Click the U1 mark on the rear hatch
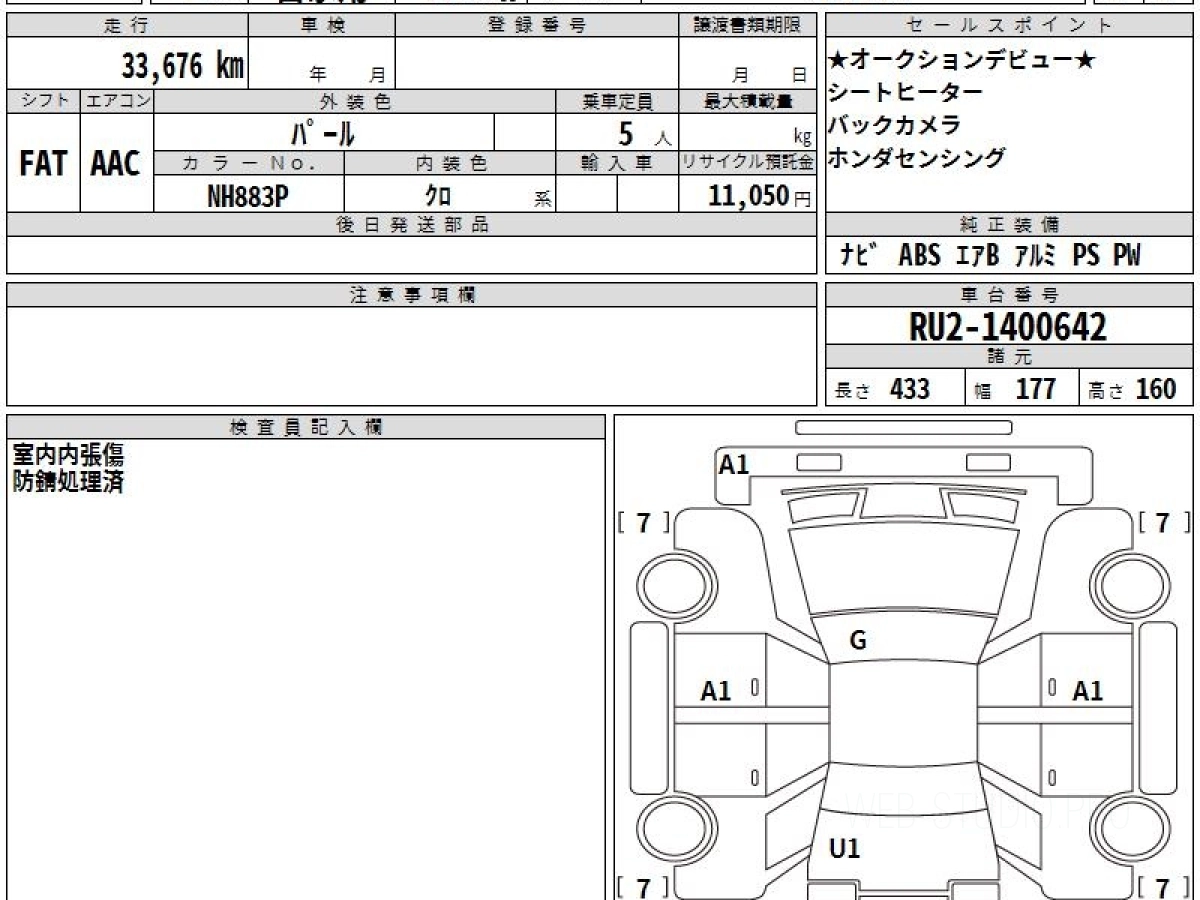This screenshot has width=1200, height=900. [845, 849]
